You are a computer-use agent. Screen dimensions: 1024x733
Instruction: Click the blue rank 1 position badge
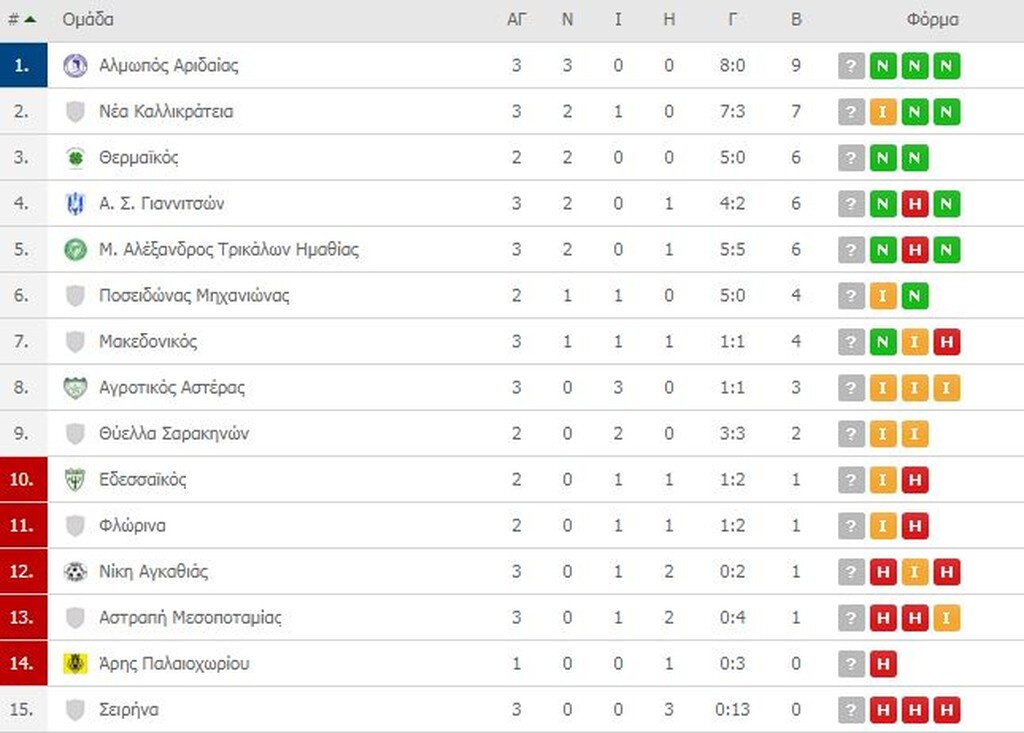23,66
